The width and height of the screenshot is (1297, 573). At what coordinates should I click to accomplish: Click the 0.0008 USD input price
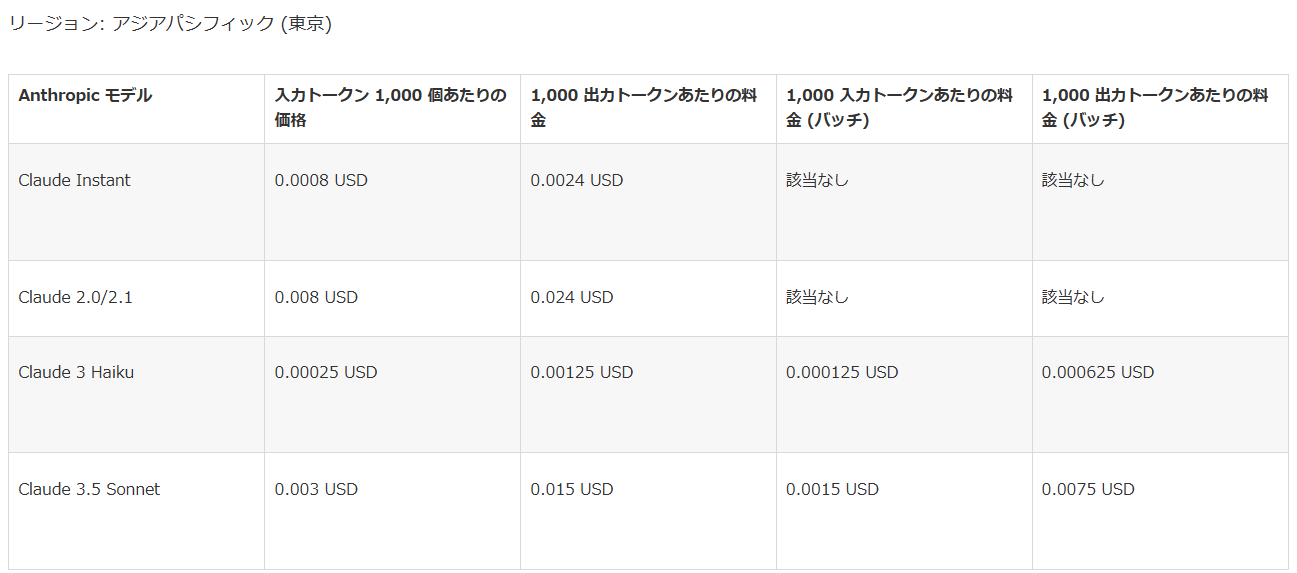321,180
